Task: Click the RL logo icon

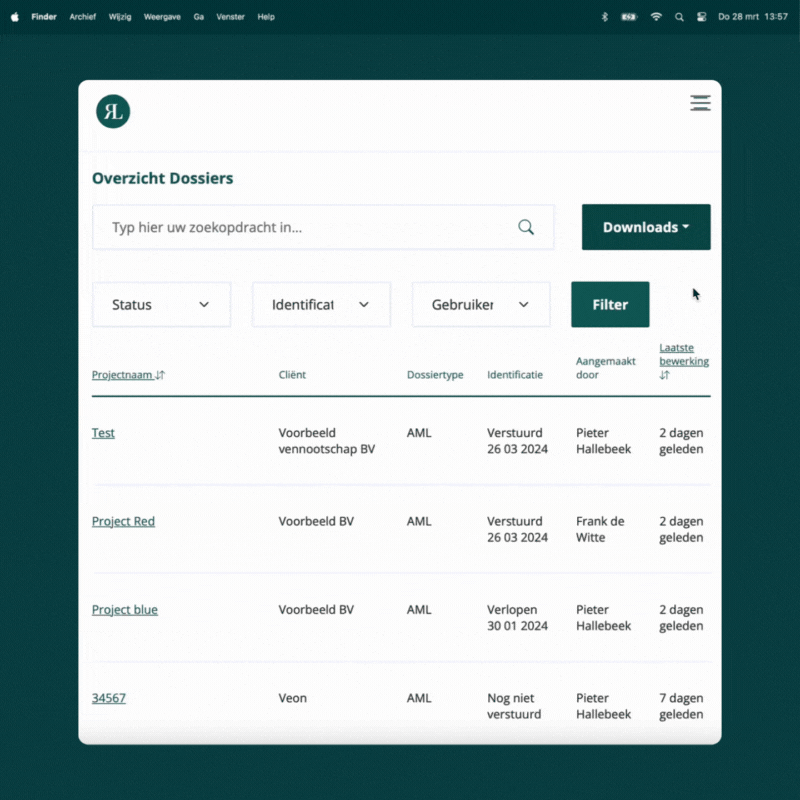Action: click(x=113, y=112)
